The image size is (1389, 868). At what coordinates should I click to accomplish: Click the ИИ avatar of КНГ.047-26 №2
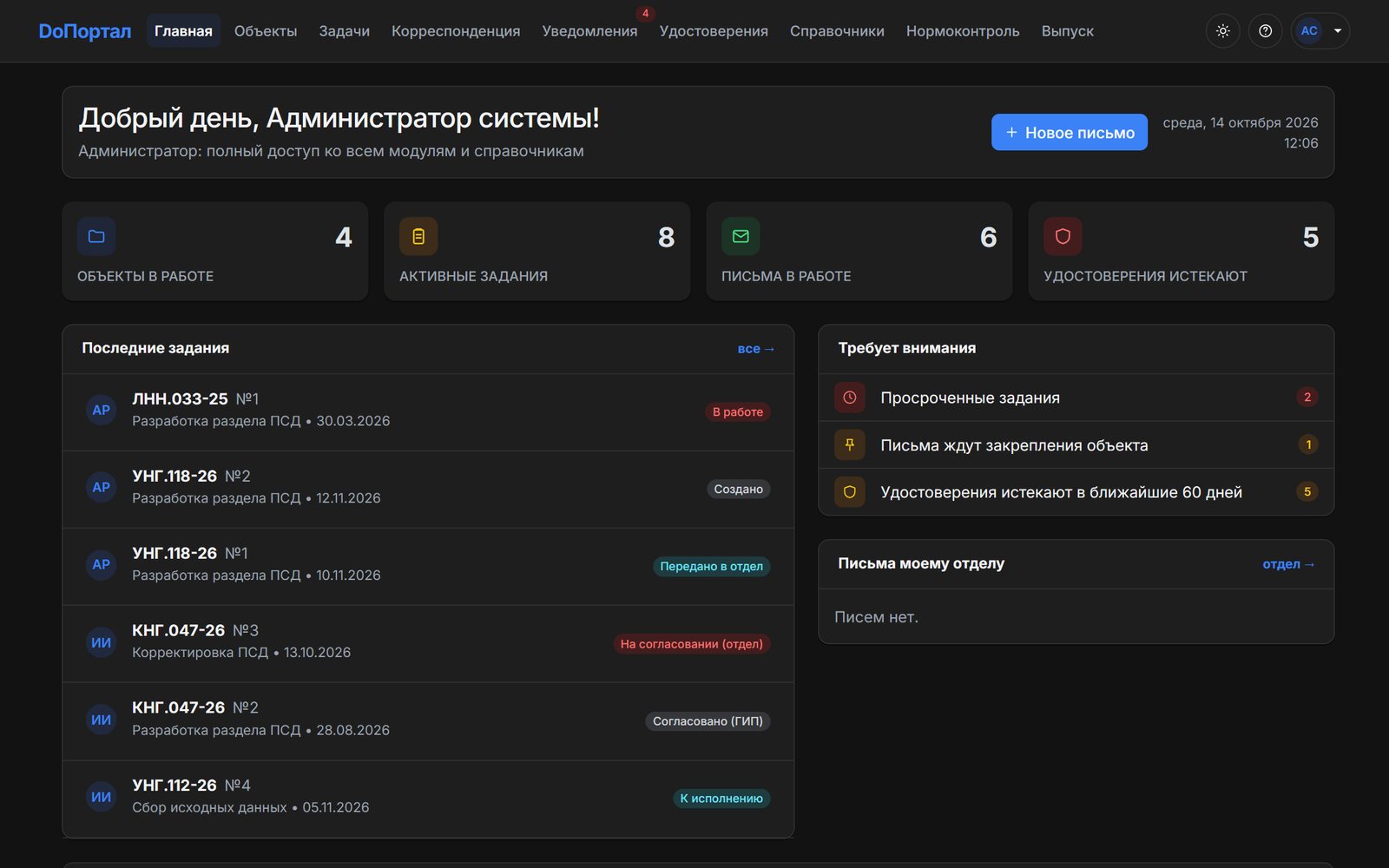[x=101, y=720]
